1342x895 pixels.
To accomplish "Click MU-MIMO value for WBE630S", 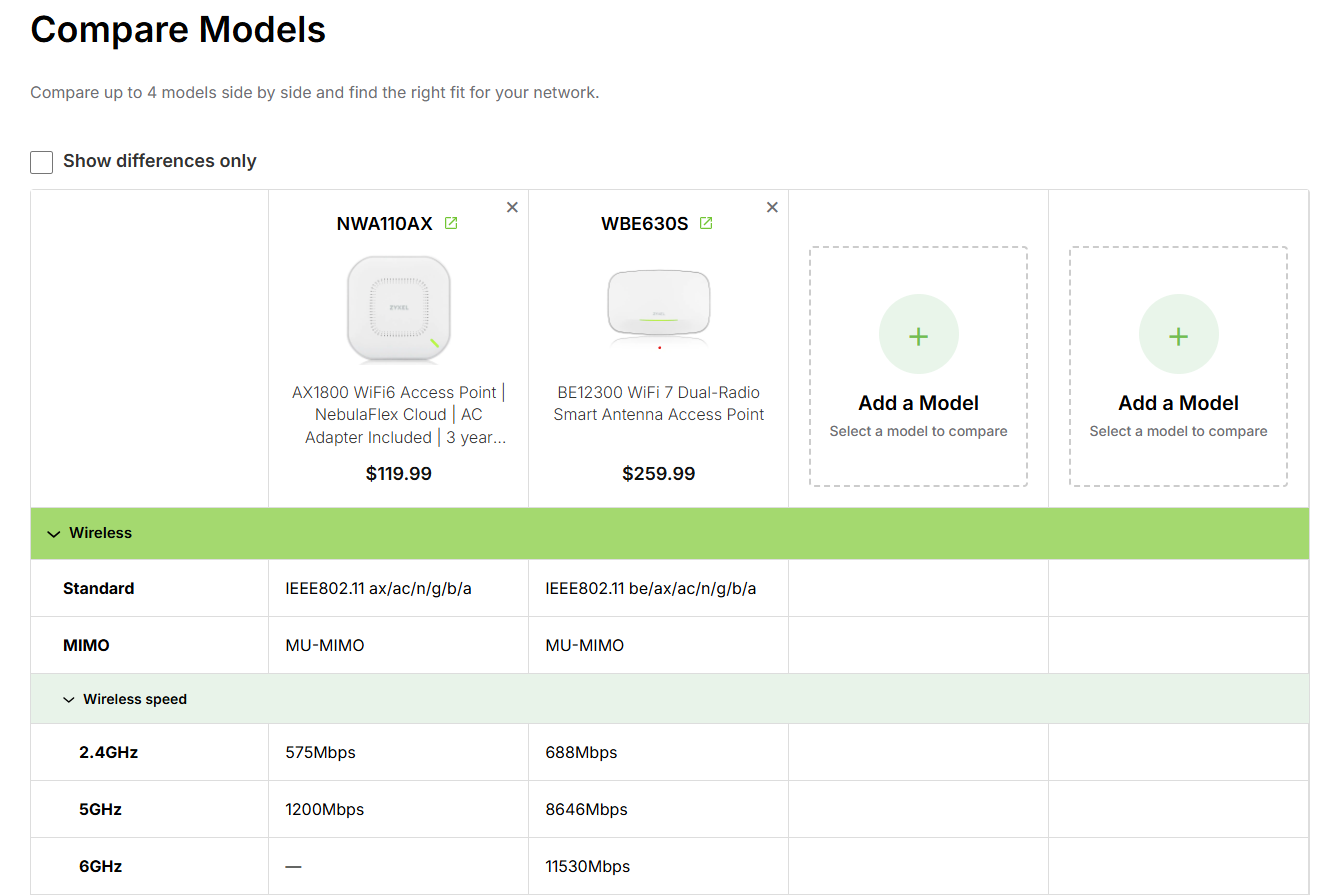I will (585, 646).
